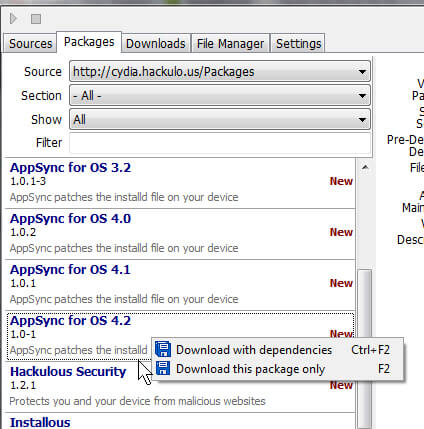Click the package list scroll-up arrow

click(365, 167)
